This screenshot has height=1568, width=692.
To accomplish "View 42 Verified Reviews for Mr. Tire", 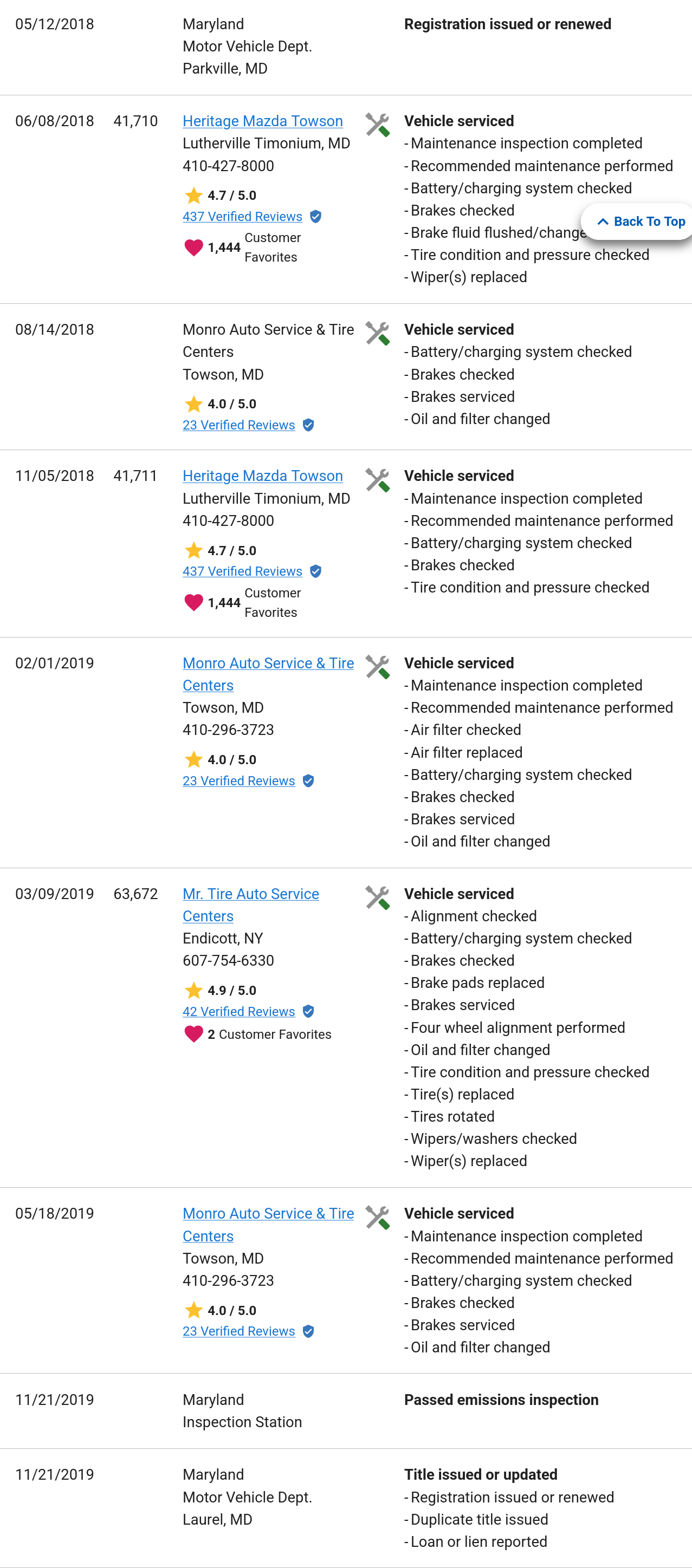I will coord(239,1012).
